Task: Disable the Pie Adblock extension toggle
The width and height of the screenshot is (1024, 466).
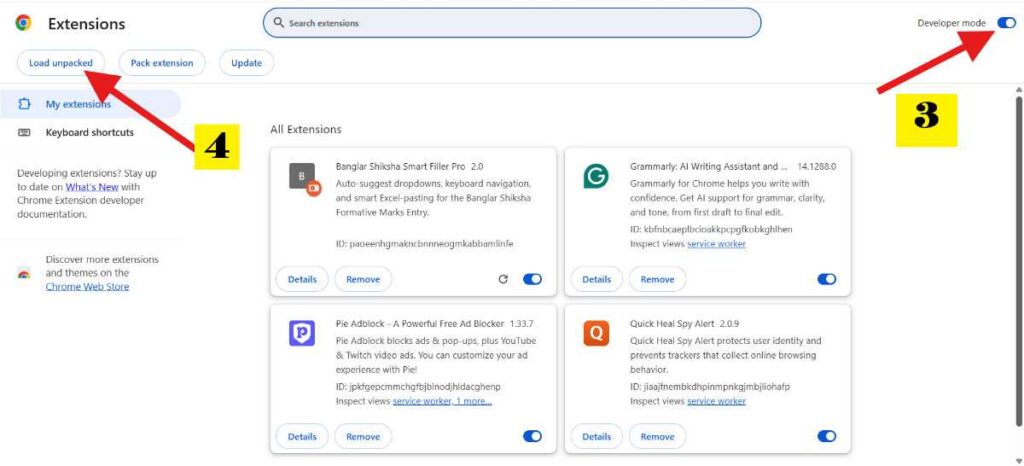Action: (532, 436)
